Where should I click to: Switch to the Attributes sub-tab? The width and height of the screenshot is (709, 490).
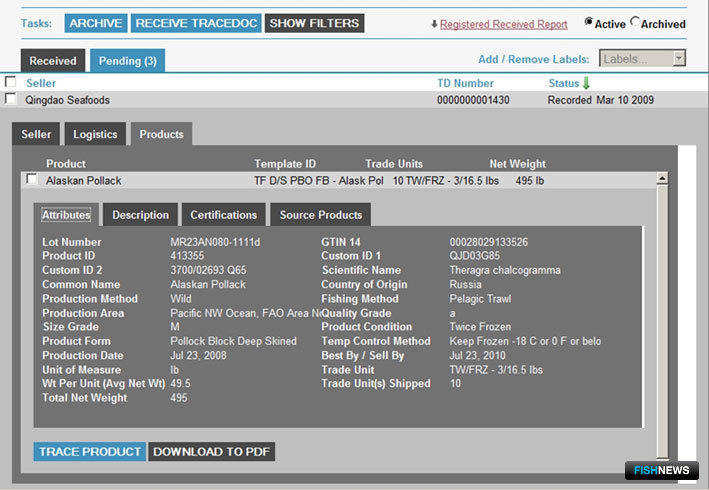[66, 215]
